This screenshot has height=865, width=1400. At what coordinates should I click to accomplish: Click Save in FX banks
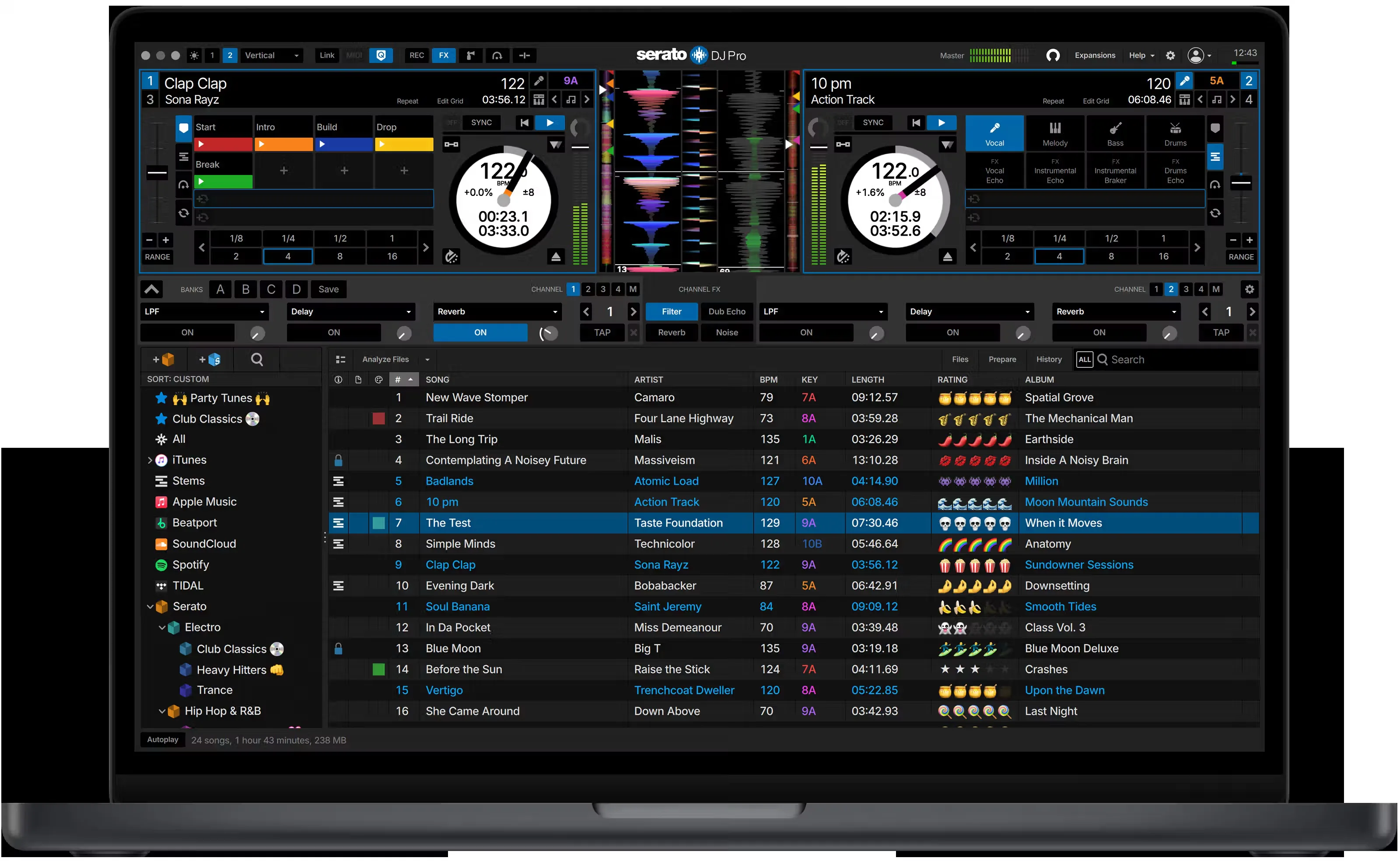coord(329,289)
